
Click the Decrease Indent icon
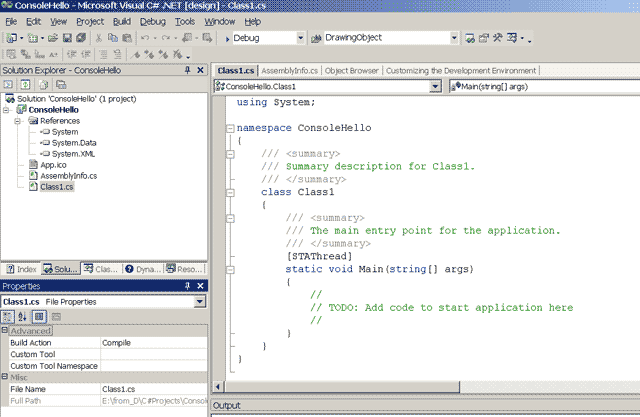pyautogui.click(x=72, y=54)
